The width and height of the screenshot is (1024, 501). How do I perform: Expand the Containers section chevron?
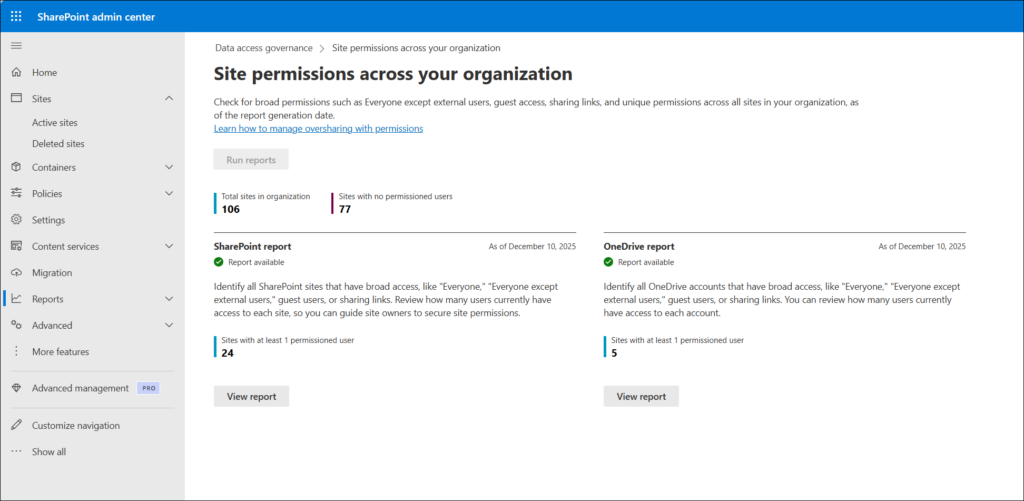(x=168, y=167)
